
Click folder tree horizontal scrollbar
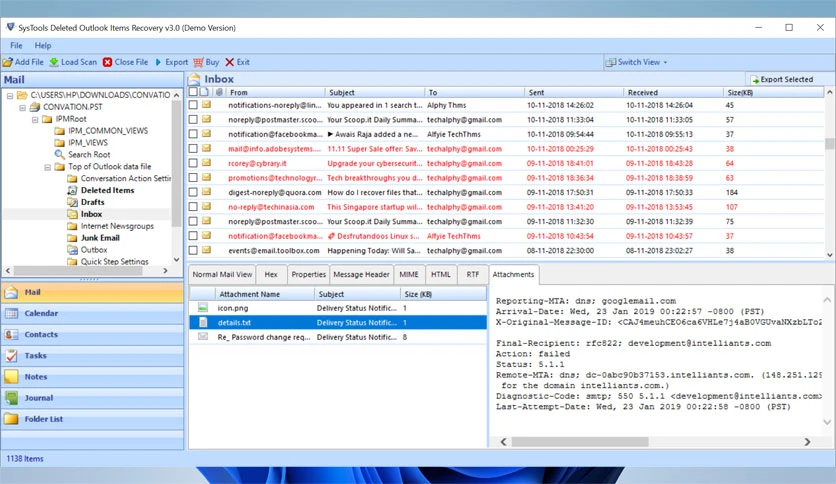pyautogui.click(x=78, y=271)
